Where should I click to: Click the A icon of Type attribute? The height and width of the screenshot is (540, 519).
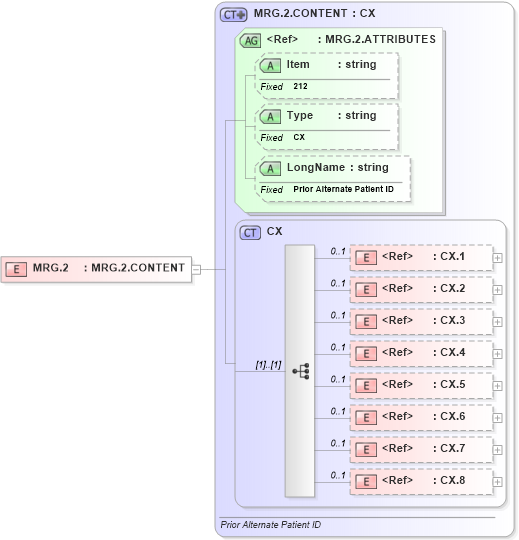(270, 117)
